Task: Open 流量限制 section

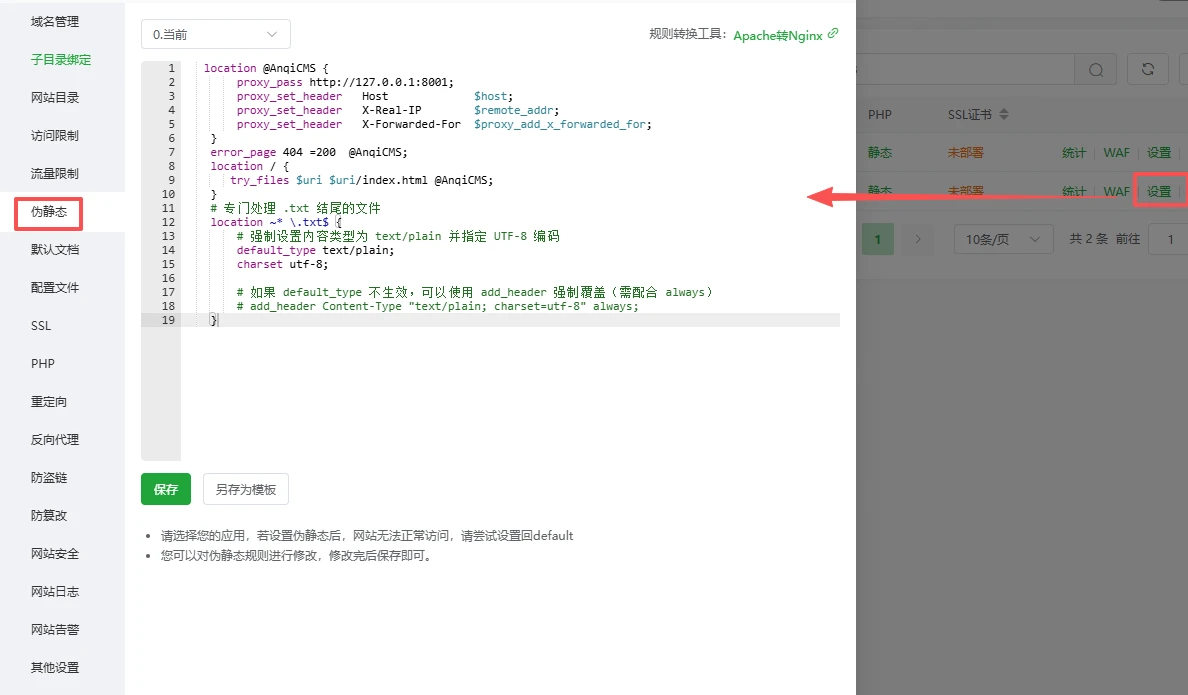Action: click(x=55, y=174)
